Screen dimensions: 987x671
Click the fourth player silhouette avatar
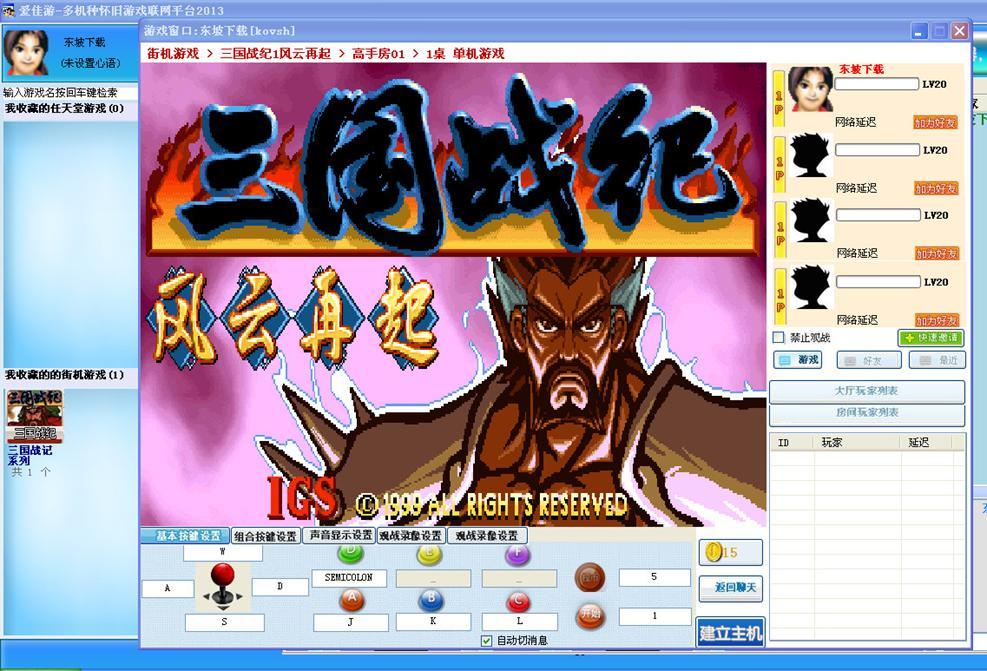pos(811,288)
